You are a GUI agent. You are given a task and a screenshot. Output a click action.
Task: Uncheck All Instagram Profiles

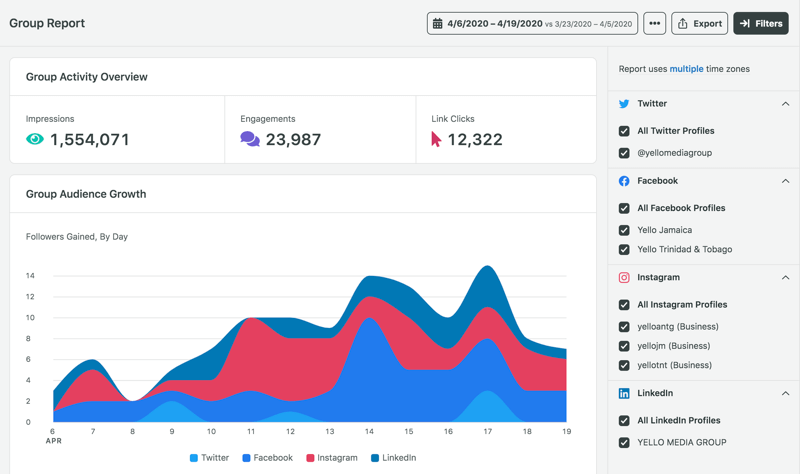[x=624, y=305]
